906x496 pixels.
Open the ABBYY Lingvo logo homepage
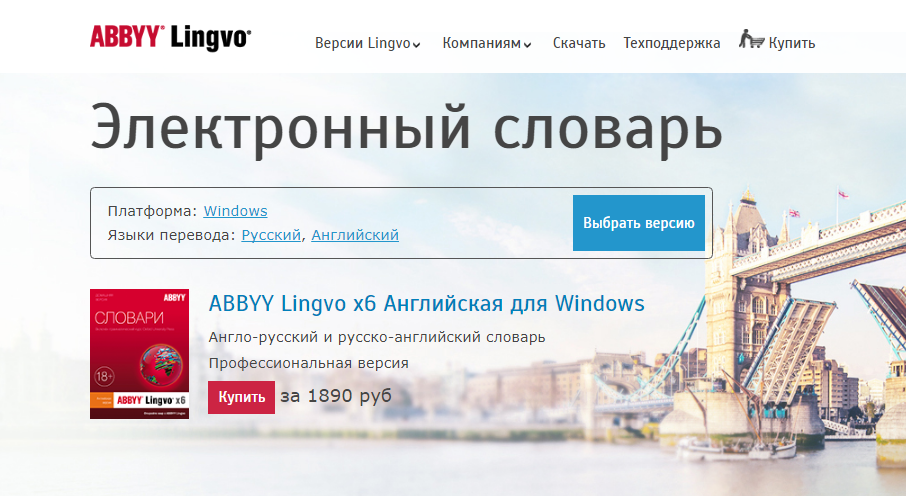click(x=170, y=38)
